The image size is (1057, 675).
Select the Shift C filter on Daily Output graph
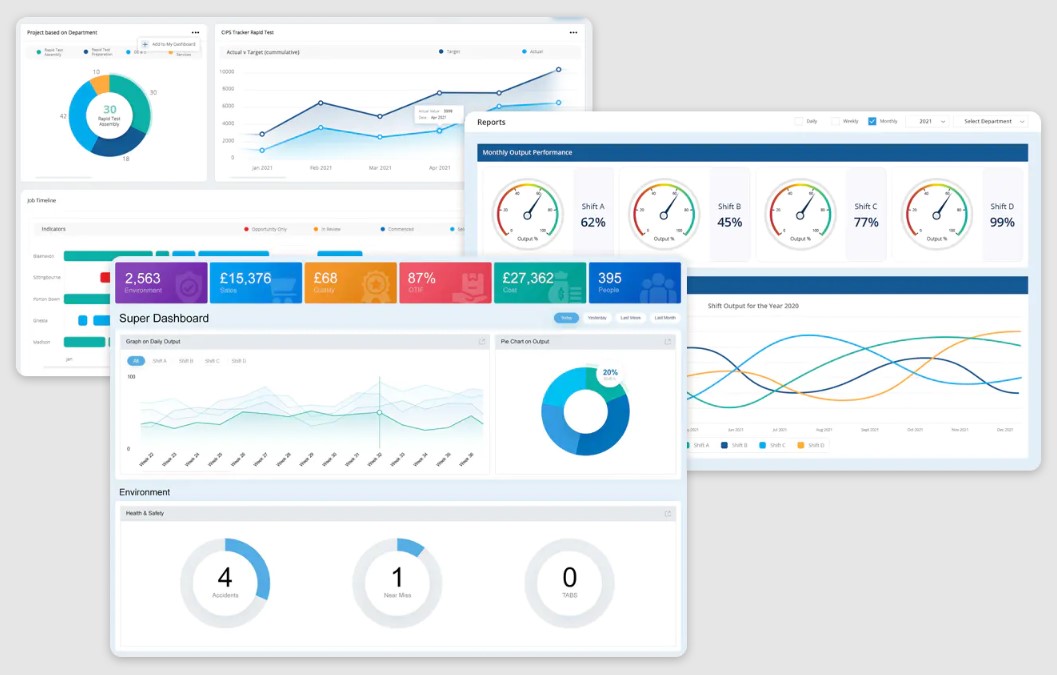pyautogui.click(x=212, y=361)
